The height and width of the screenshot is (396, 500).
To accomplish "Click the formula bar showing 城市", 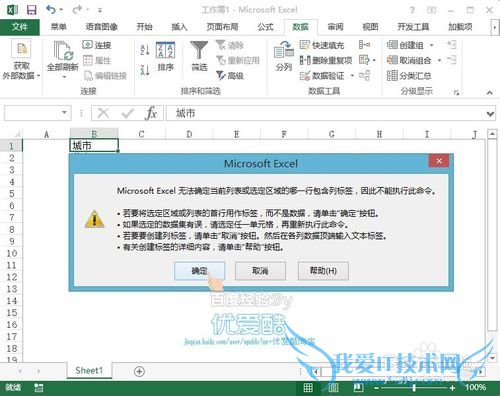I will pyautogui.click(x=325, y=113).
